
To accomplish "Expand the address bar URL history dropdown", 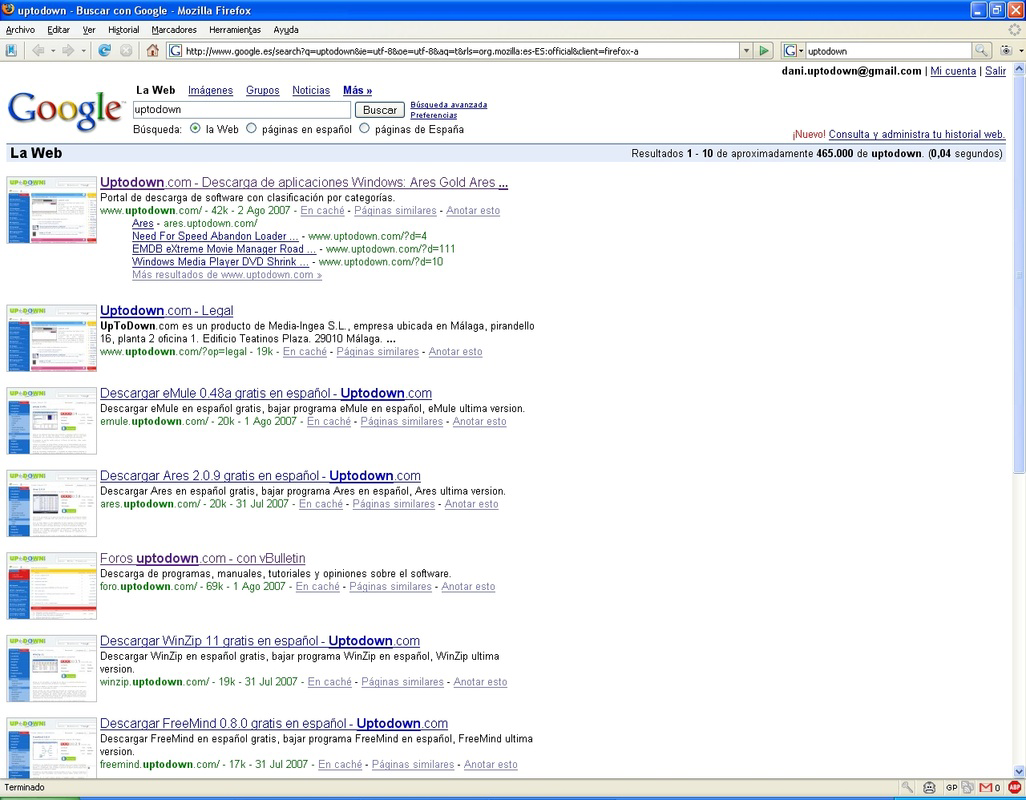I will [746, 50].
